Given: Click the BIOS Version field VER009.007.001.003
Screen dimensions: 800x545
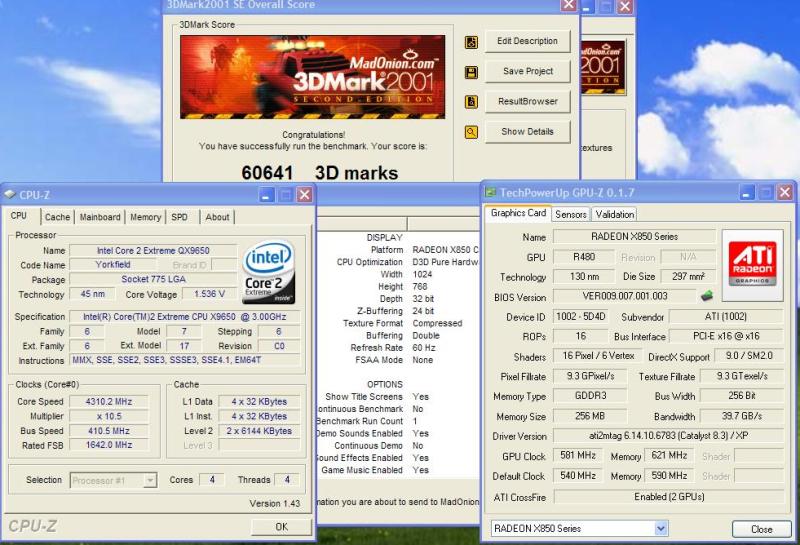Looking at the screenshot, I should coord(624,296).
